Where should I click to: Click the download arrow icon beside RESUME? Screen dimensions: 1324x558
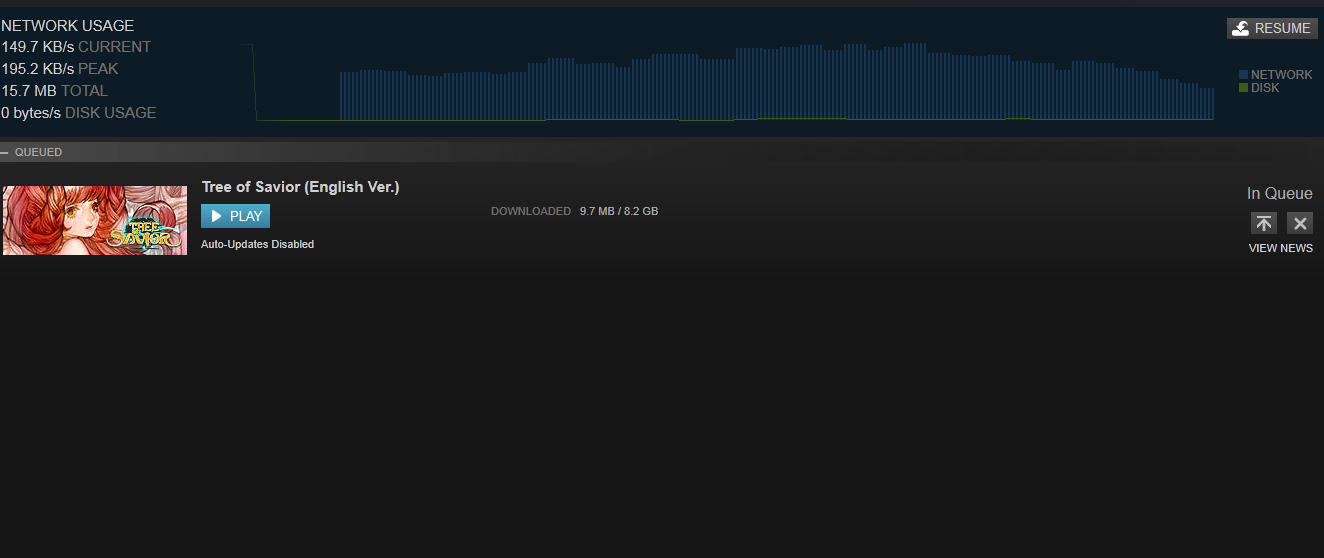1241,28
